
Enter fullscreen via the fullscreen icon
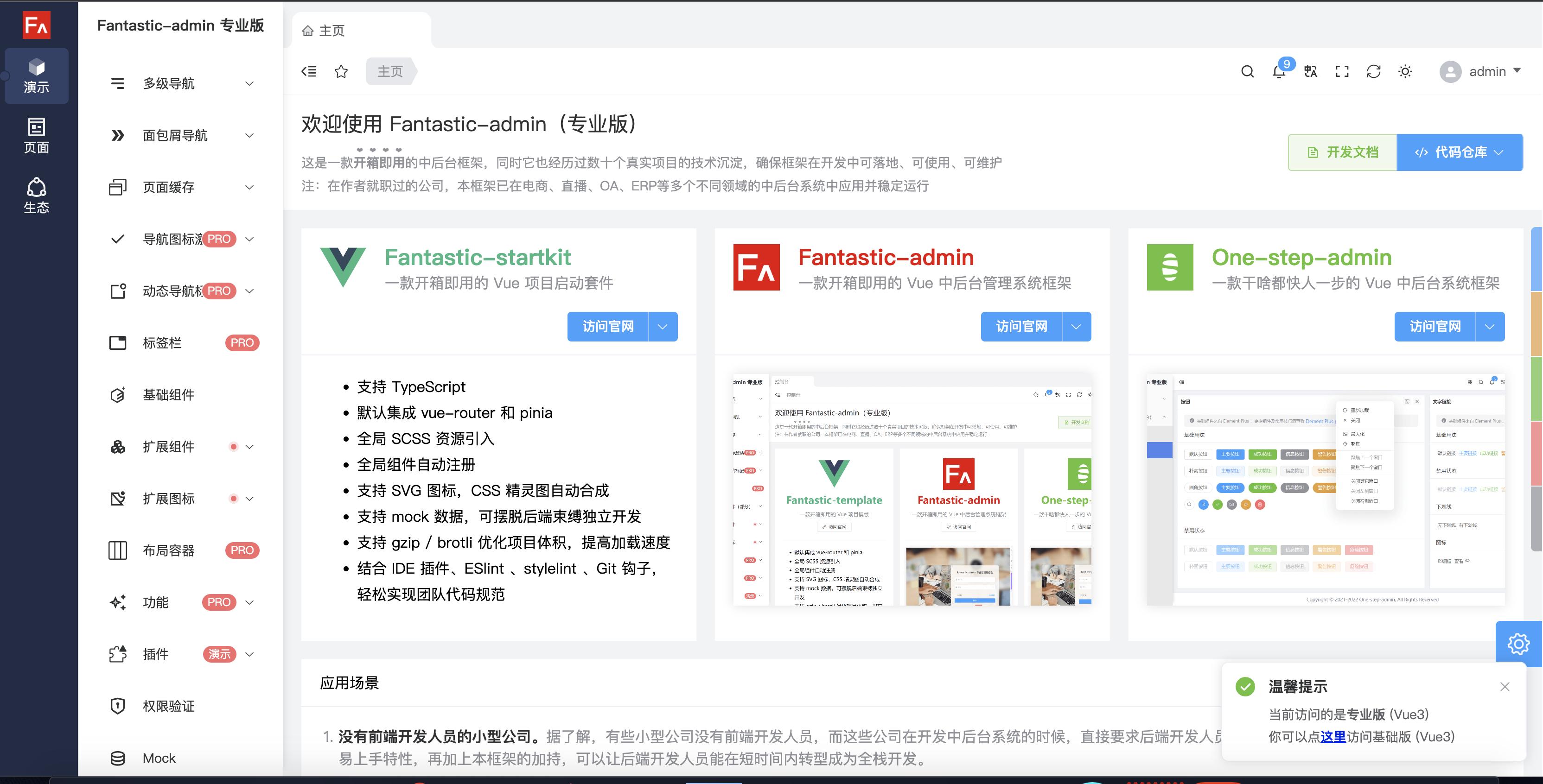coord(1342,71)
